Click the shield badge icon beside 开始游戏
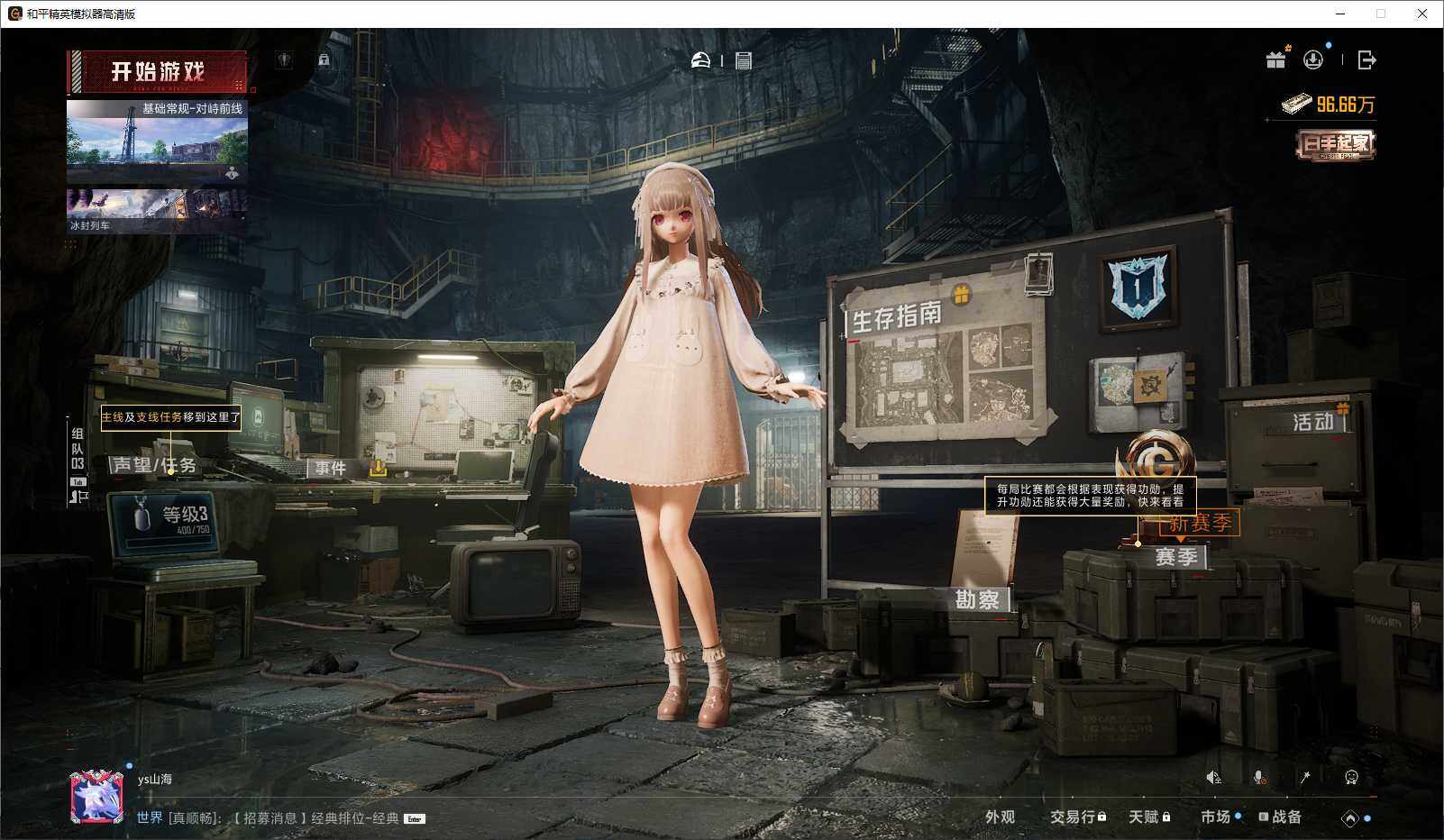The width and height of the screenshot is (1444, 840). [x=285, y=60]
